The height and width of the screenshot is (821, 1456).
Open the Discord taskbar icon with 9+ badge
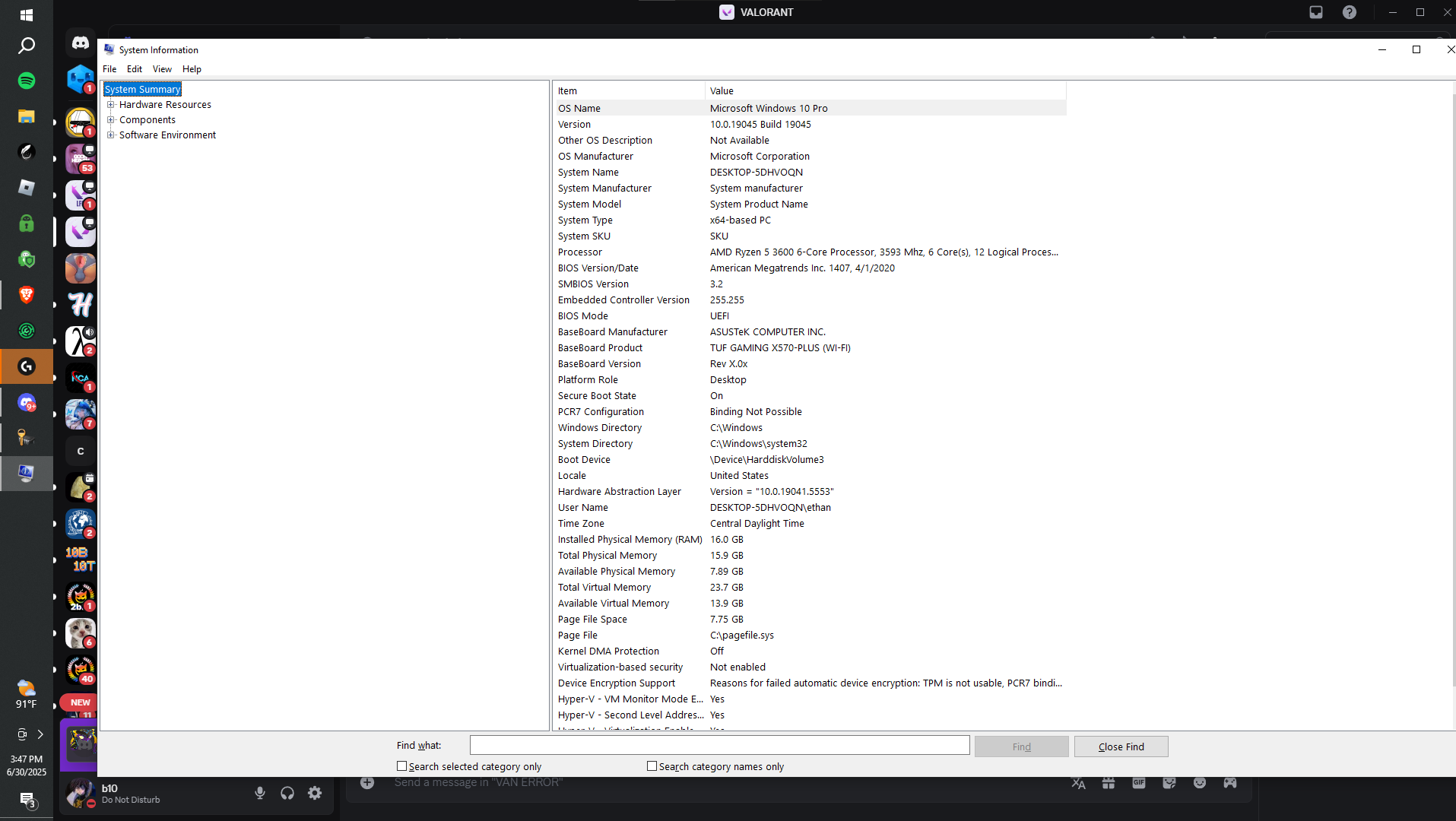tap(27, 402)
